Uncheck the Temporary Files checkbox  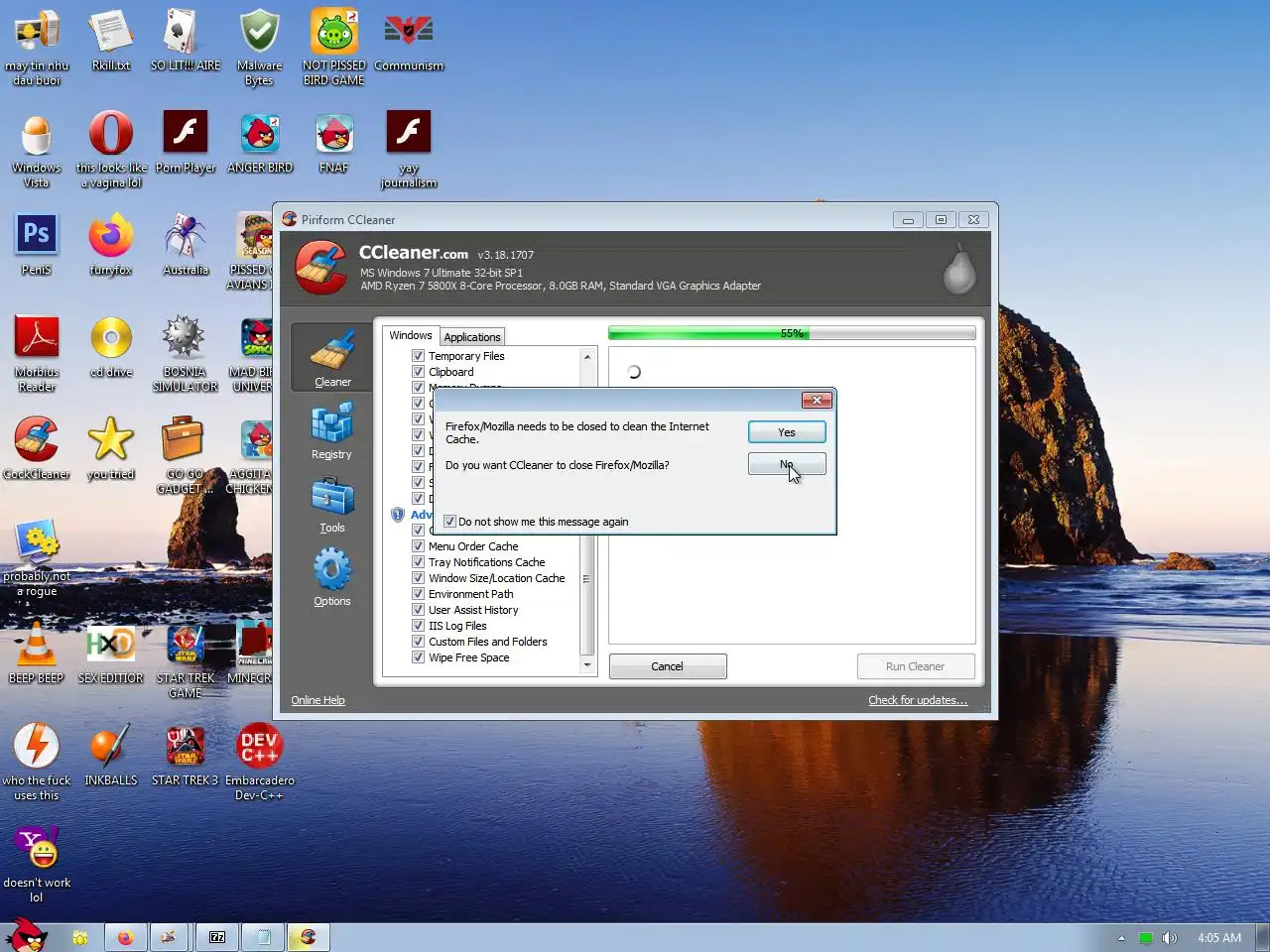(418, 356)
